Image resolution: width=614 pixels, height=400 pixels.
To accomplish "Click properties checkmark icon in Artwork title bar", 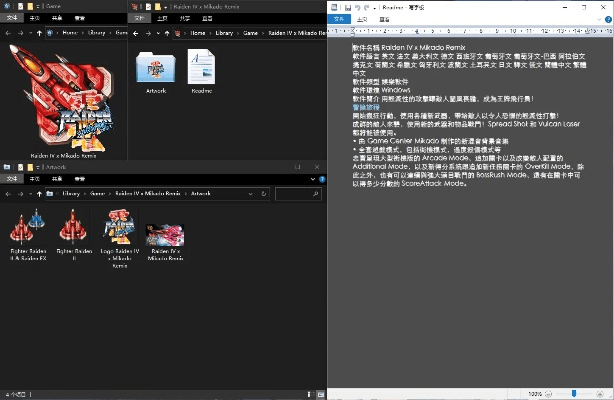I will (20, 167).
